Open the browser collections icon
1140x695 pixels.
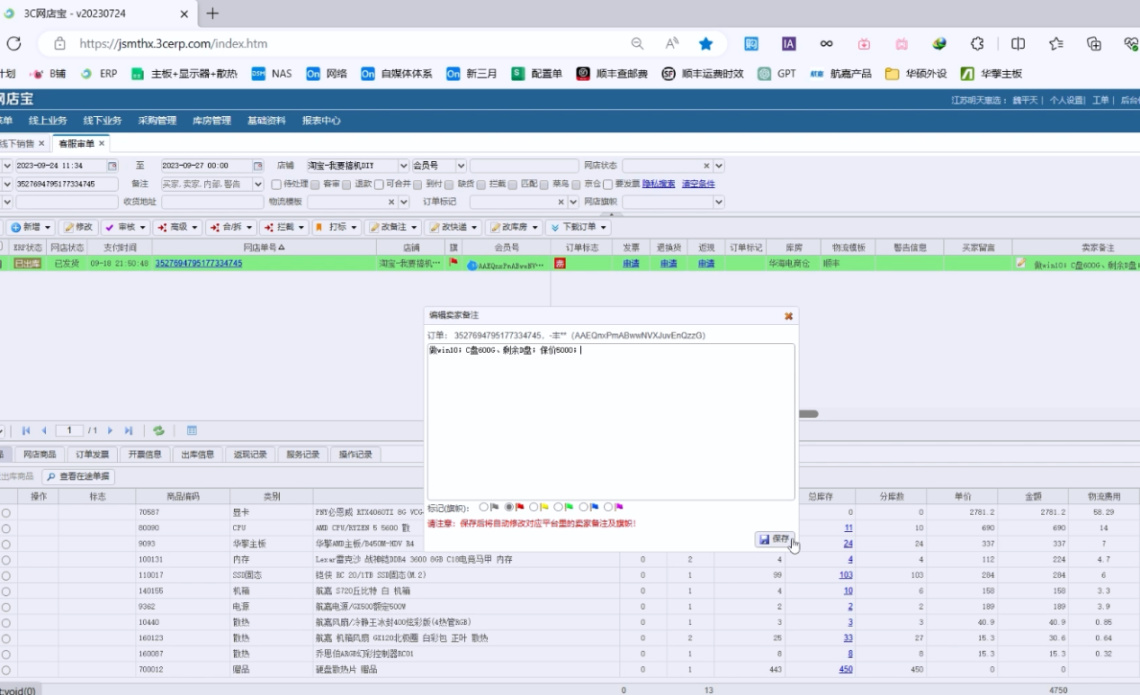[x=1093, y=44]
